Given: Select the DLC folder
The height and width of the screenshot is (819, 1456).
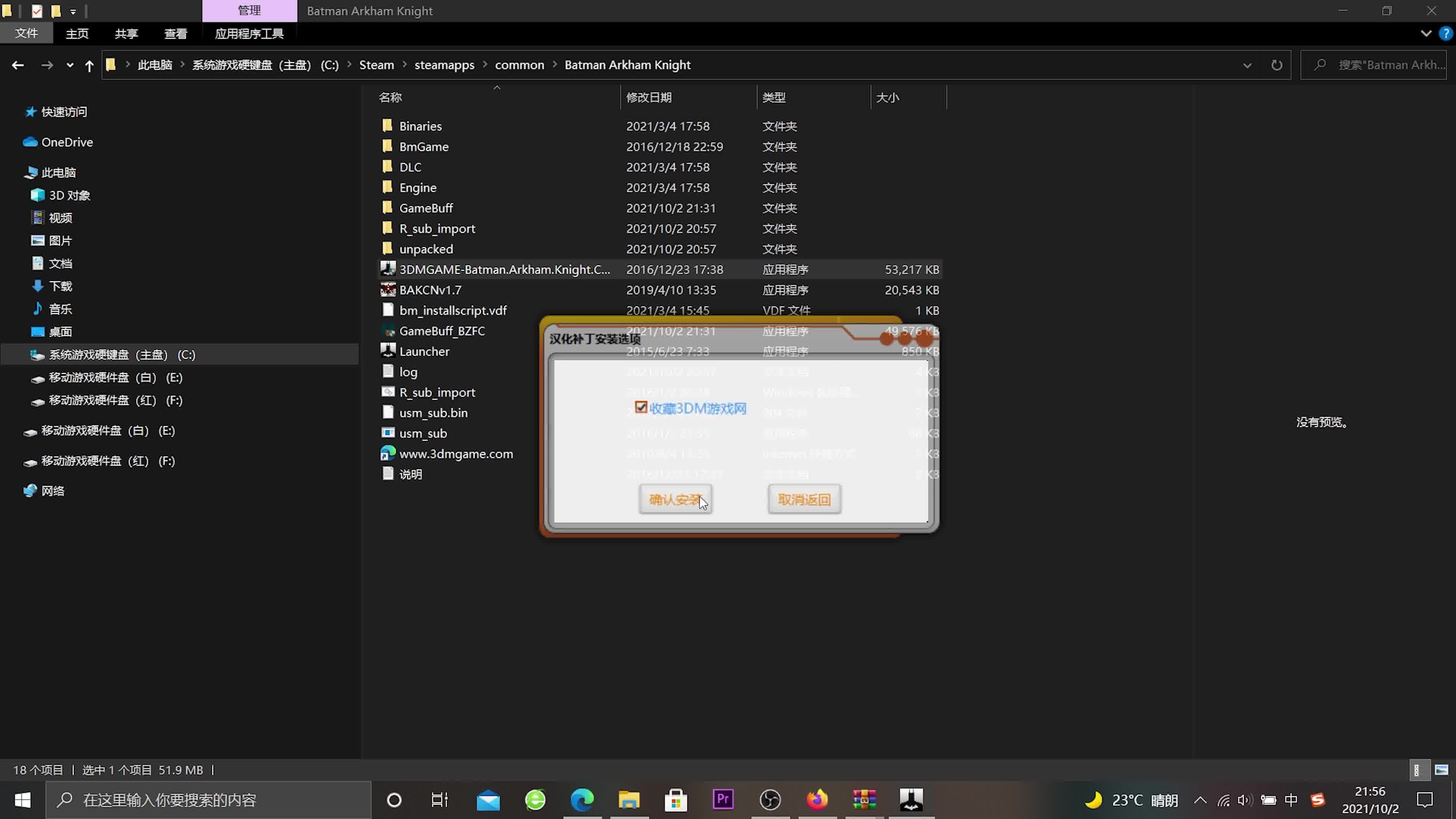Looking at the screenshot, I should 410,167.
